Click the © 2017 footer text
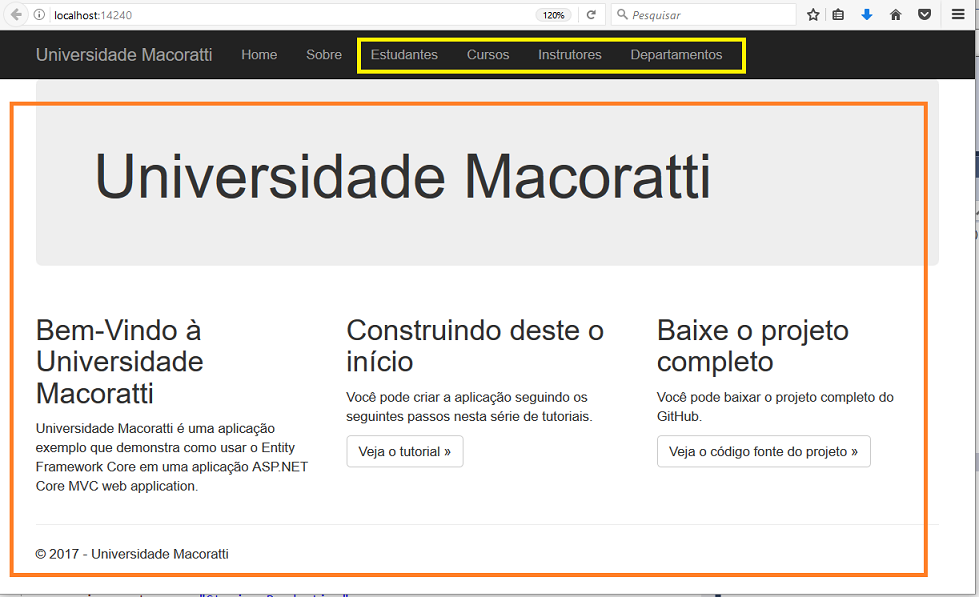 [x=132, y=554]
